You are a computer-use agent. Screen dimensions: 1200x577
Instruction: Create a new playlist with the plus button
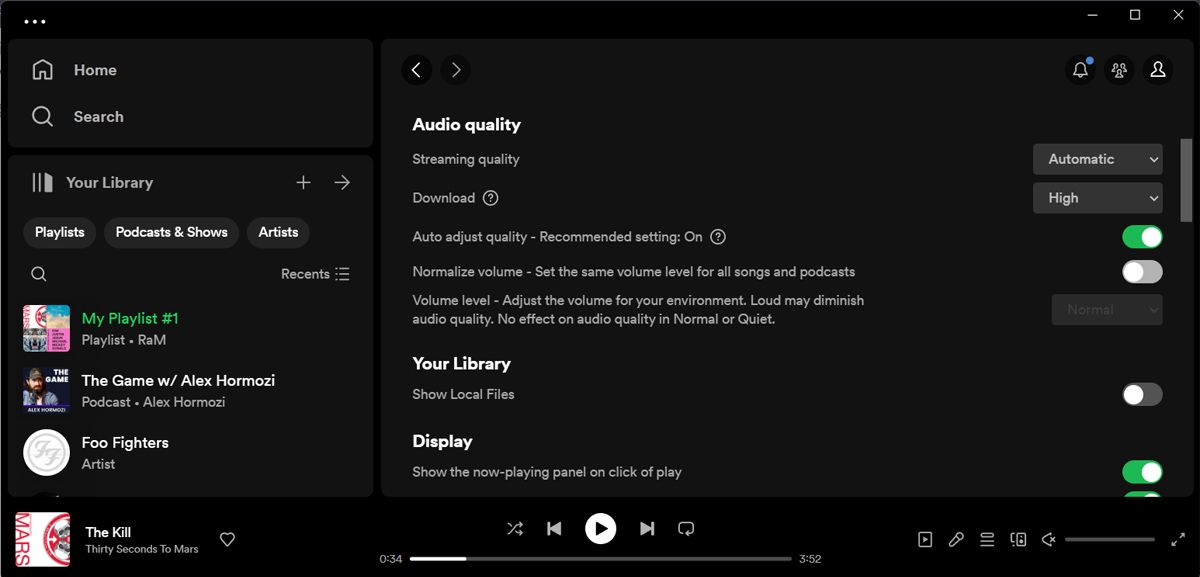(x=303, y=182)
